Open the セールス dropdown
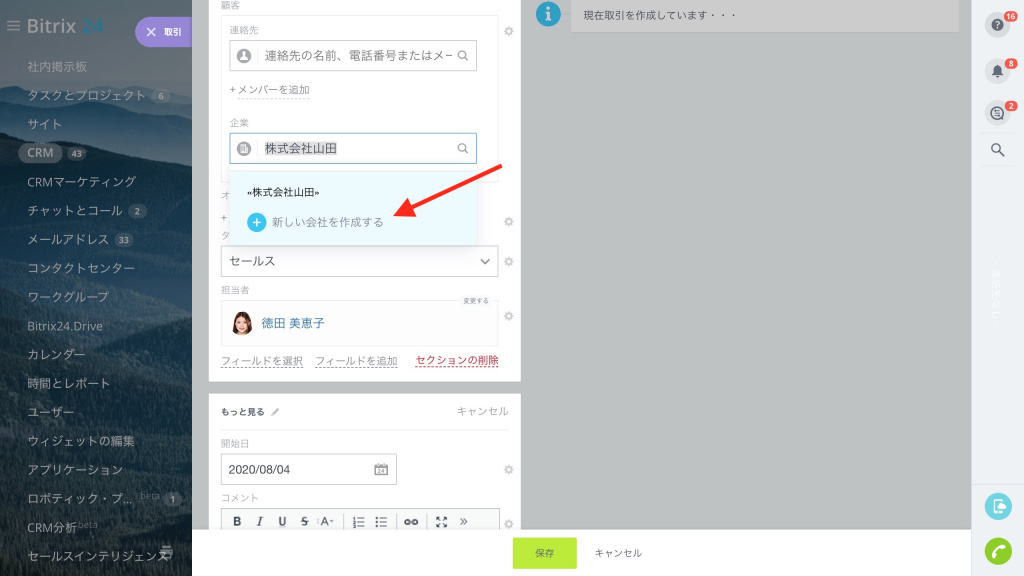This screenshot has height=576, width=1024. pos(359,261)
